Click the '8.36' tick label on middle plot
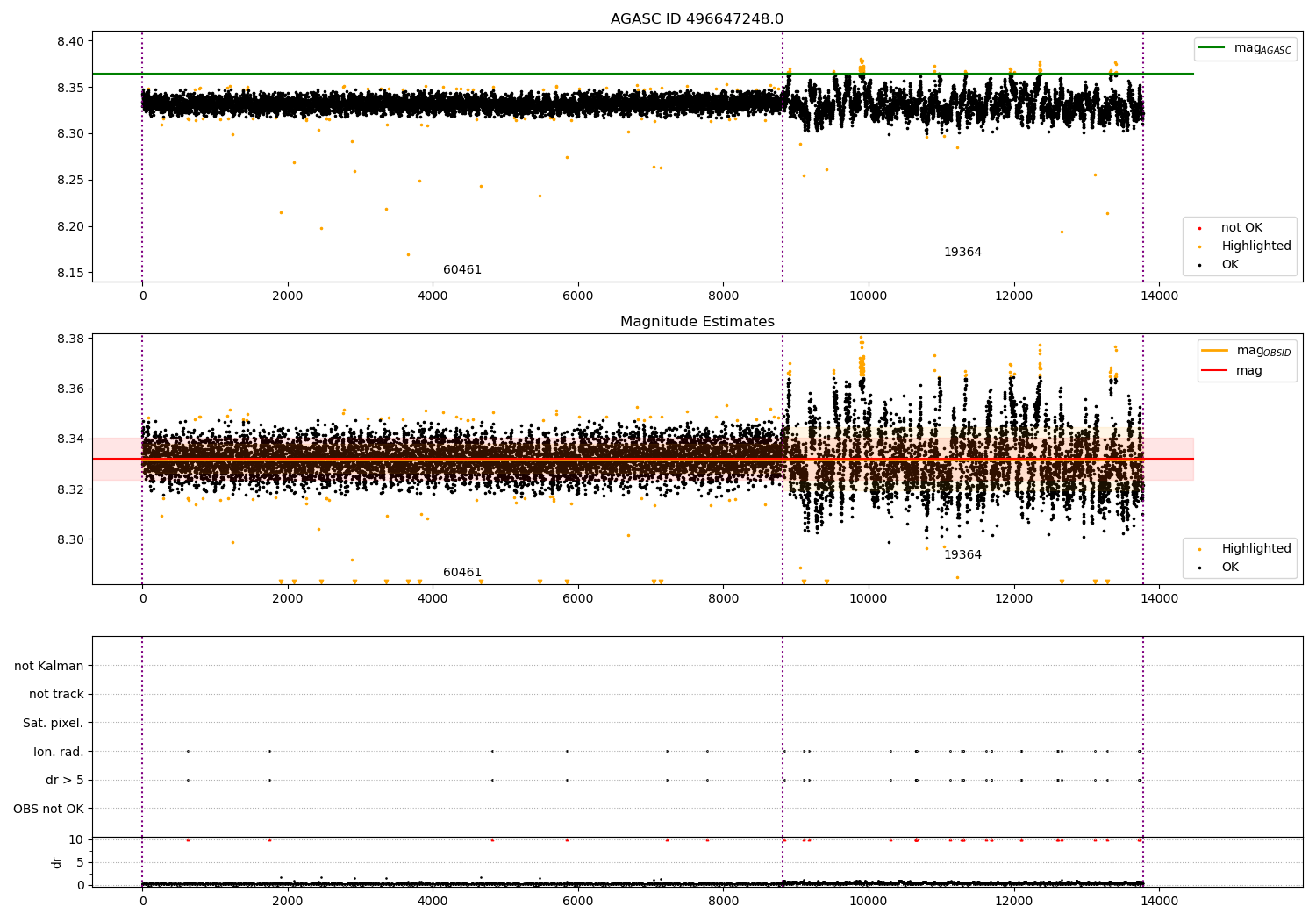 pos(70,389)
